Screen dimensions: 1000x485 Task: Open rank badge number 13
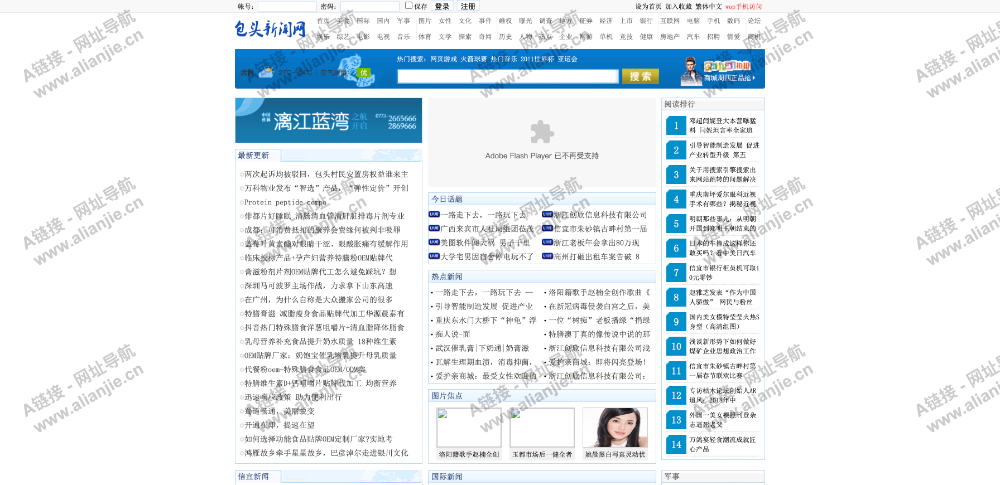(675, 420)
